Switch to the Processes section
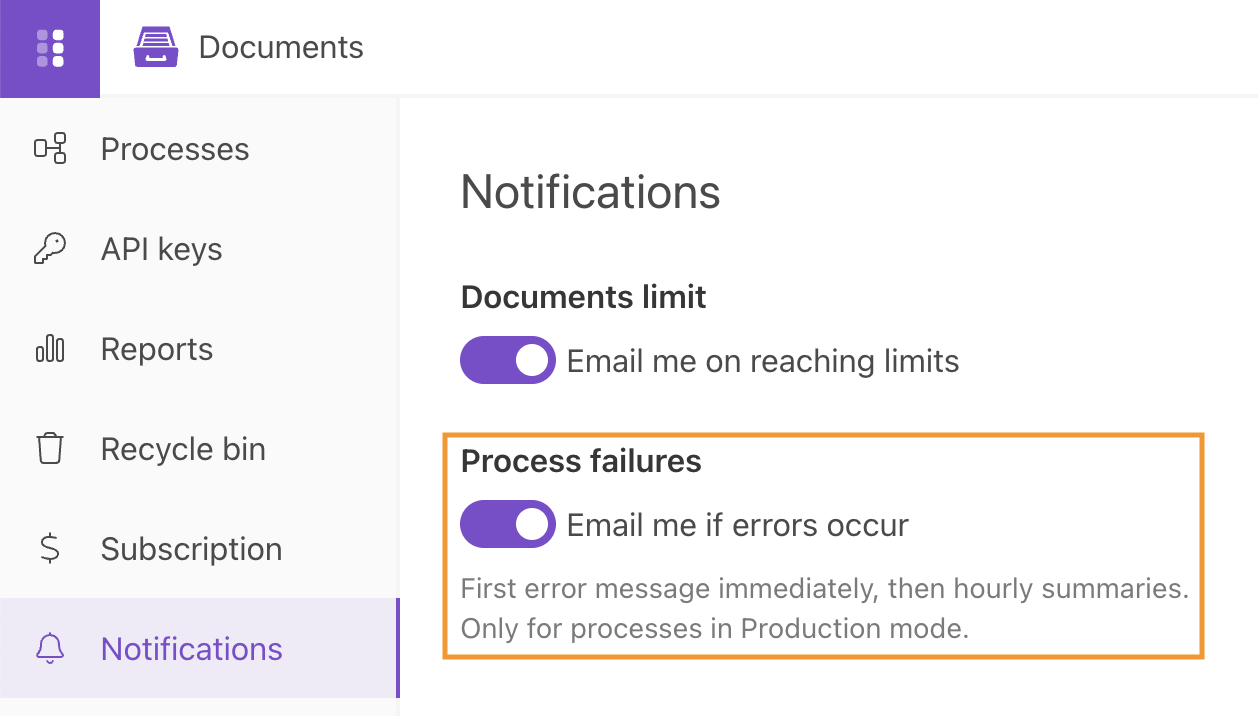The image size is (1258, 716). 174,148
